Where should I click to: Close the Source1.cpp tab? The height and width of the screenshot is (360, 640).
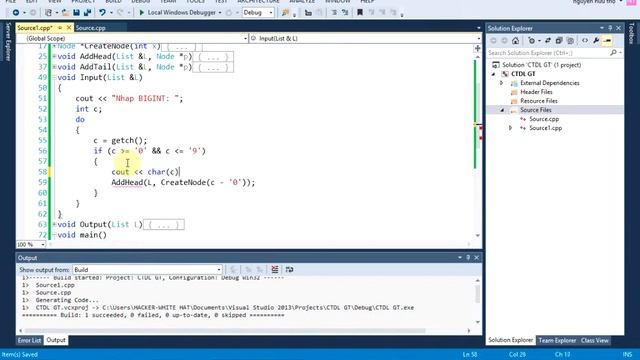pyautogui.click(x=69, y=28)
